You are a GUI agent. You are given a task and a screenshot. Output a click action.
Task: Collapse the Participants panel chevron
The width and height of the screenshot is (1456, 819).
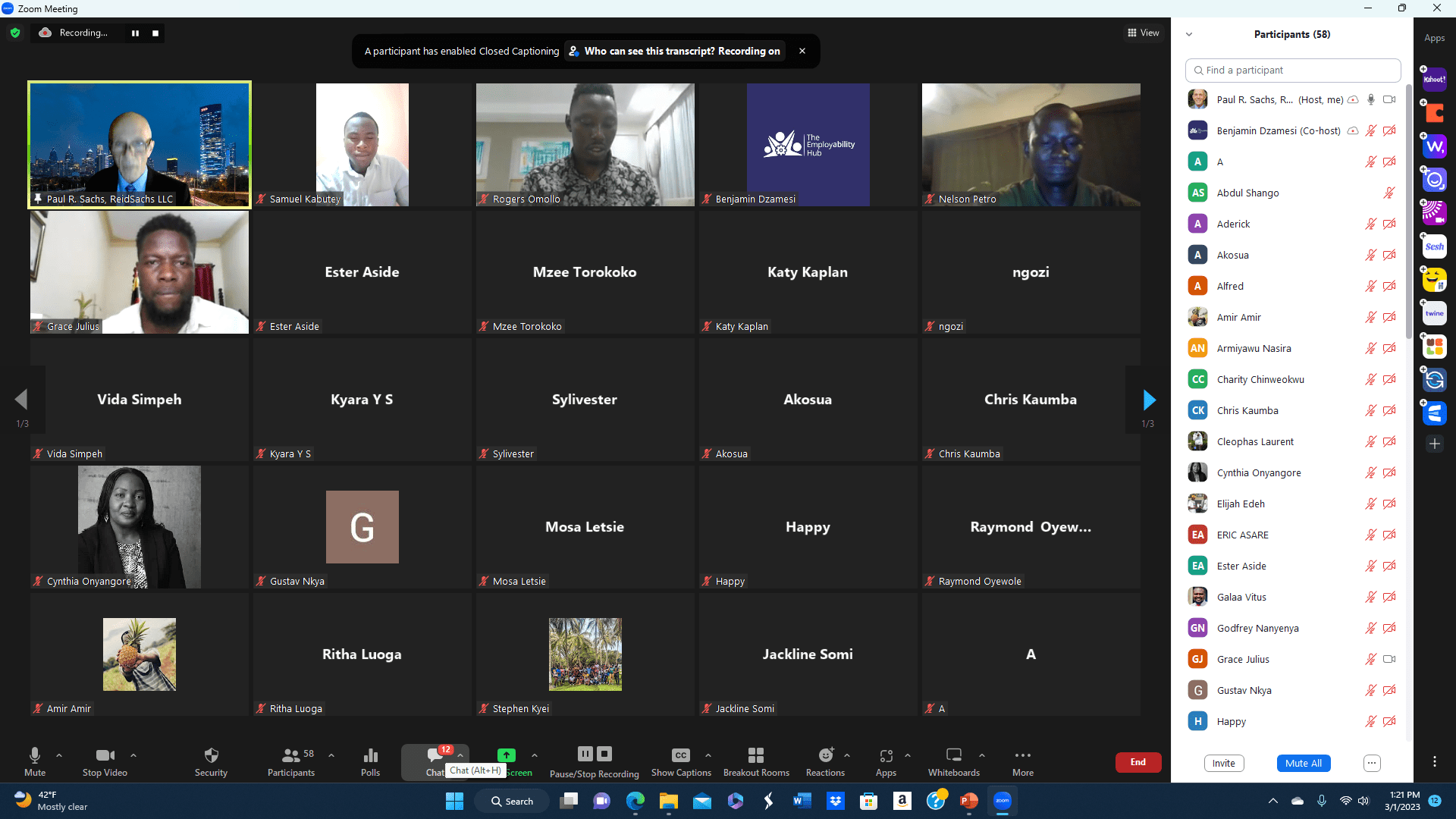point(1189,34)
